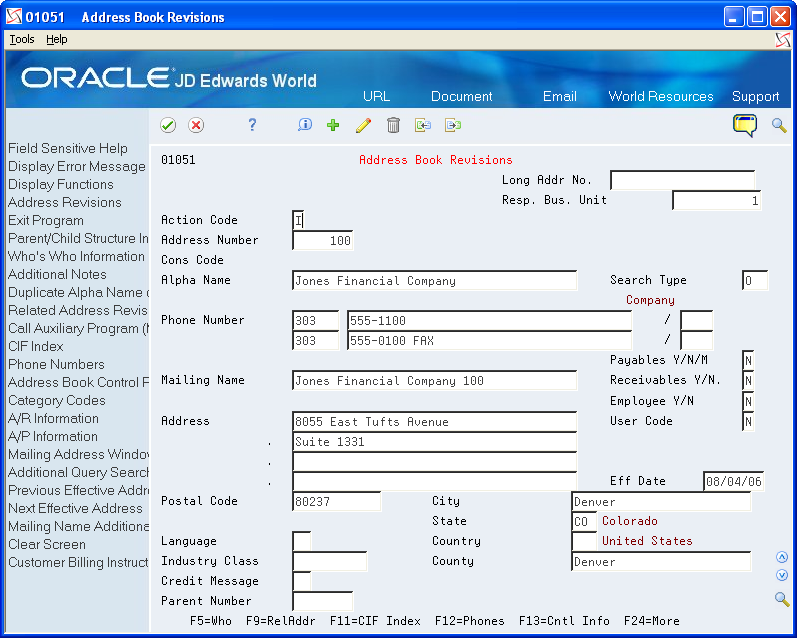Open Category Codes in the sidebar

[56, 401]
